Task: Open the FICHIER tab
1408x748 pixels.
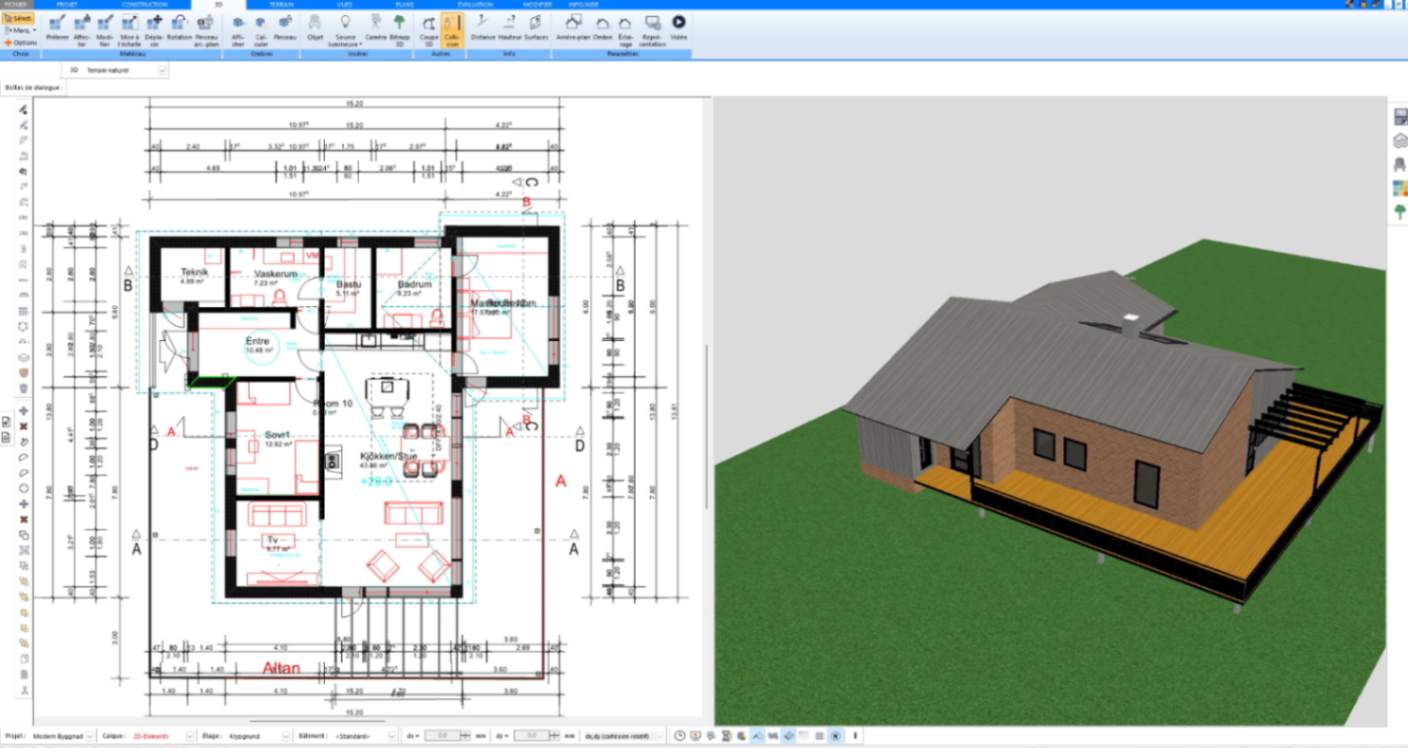Action: [14, 4]
